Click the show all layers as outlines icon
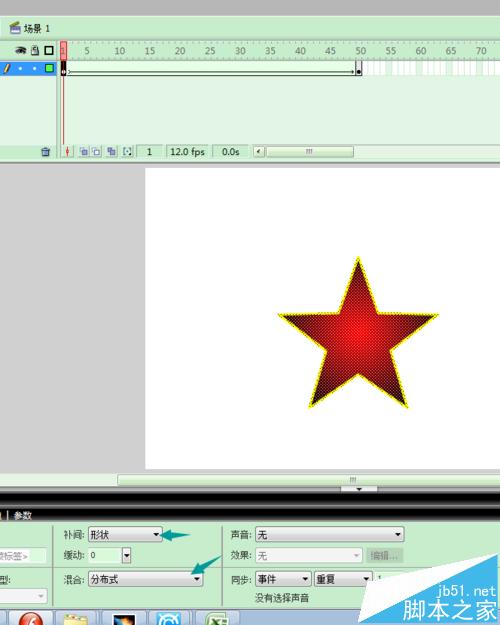Viewport: 500px width, 625px height. click(49, 51)
